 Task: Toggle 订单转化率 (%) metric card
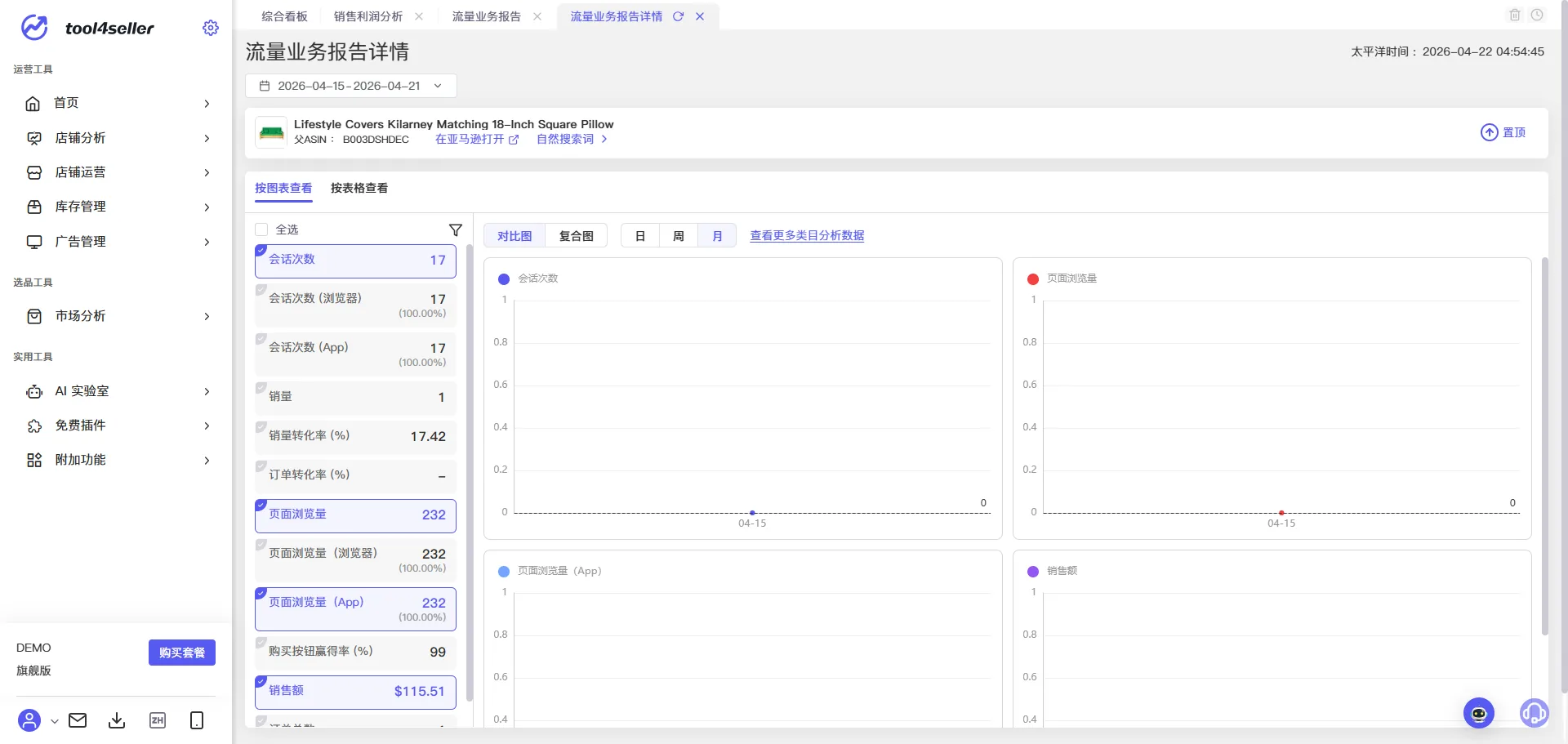[355, 476]
